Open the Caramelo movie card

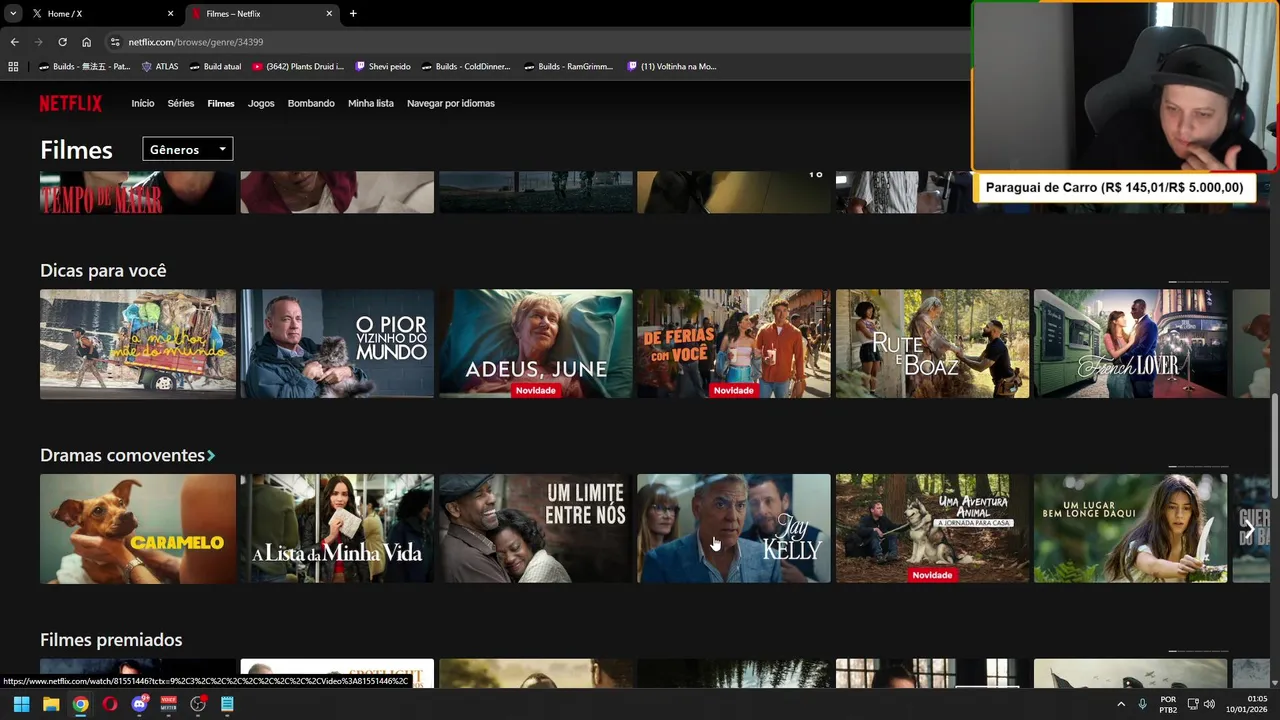point(138,528)
